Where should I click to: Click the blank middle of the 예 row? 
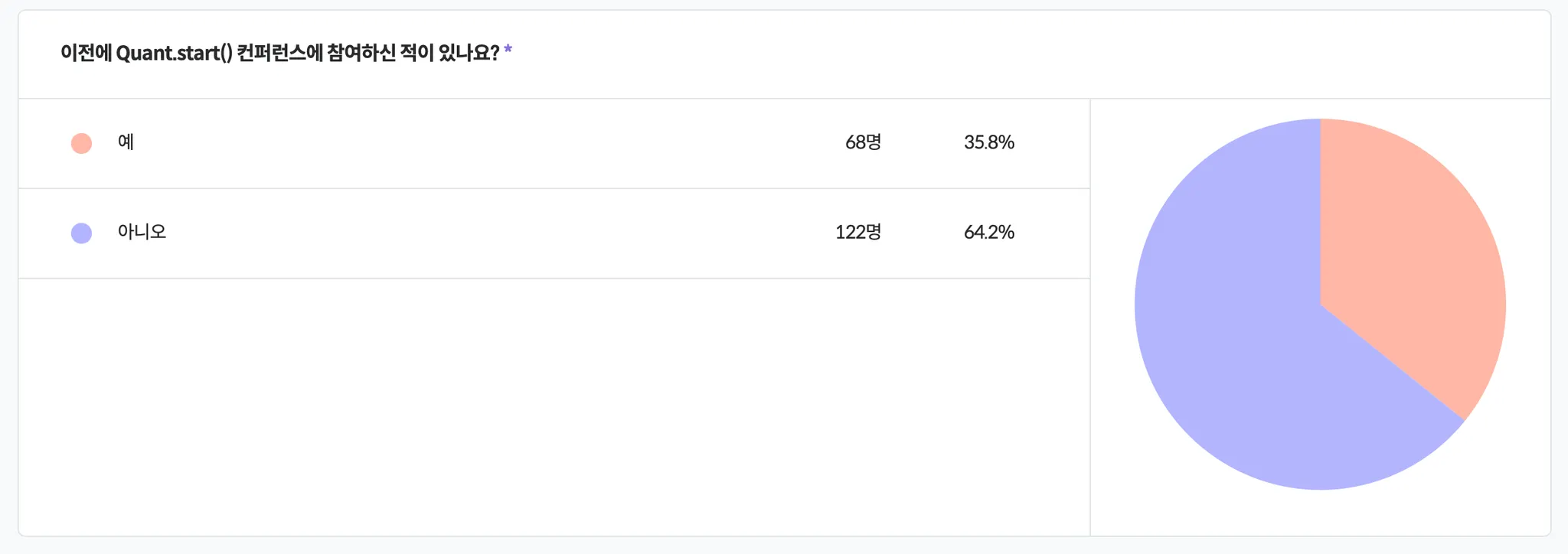475,143
